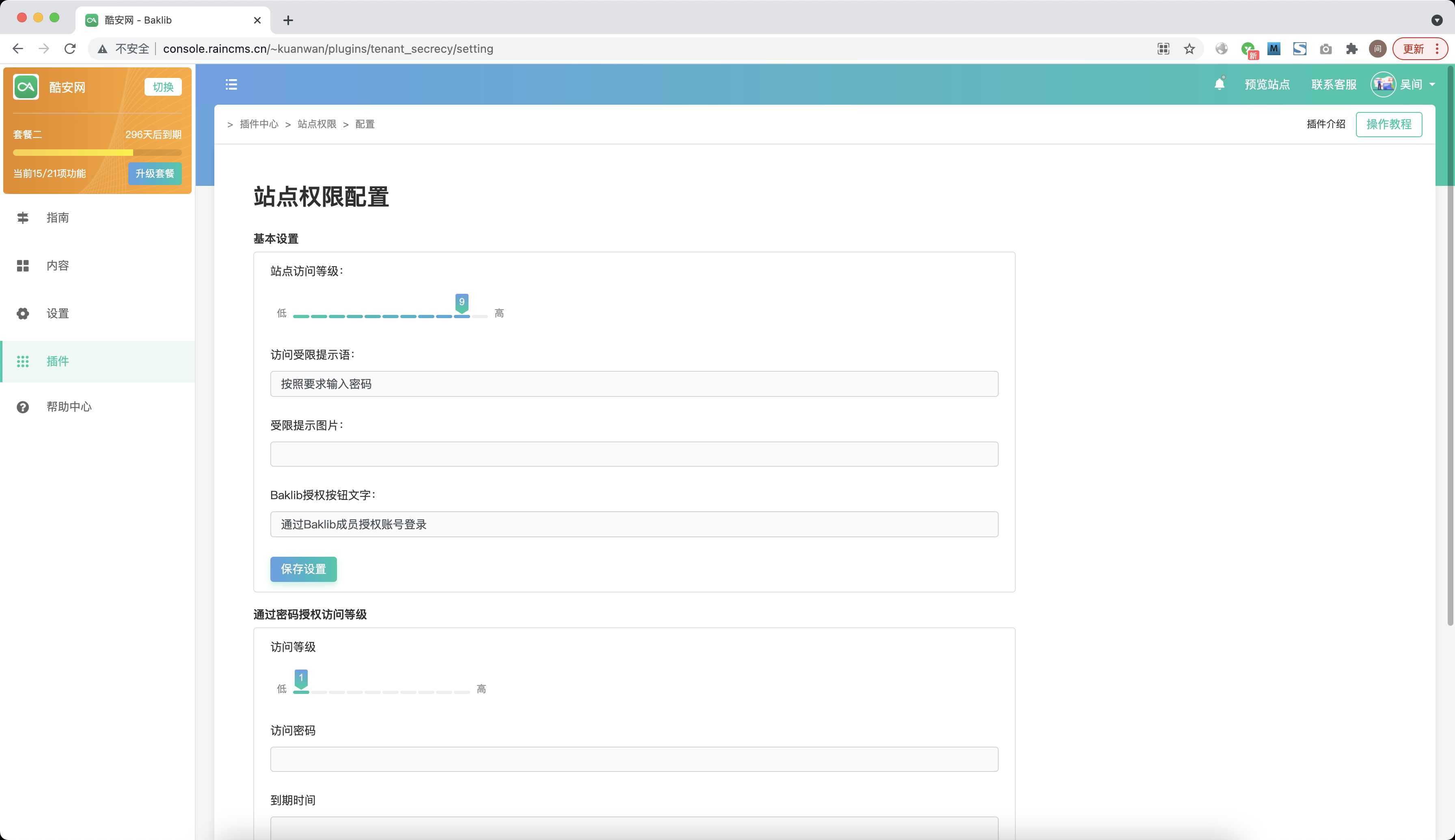Click the browser forward arrow
Image resolution: width=1455 pixels, height=840 pixels.
pyautogui.click(x=44, y=48)
